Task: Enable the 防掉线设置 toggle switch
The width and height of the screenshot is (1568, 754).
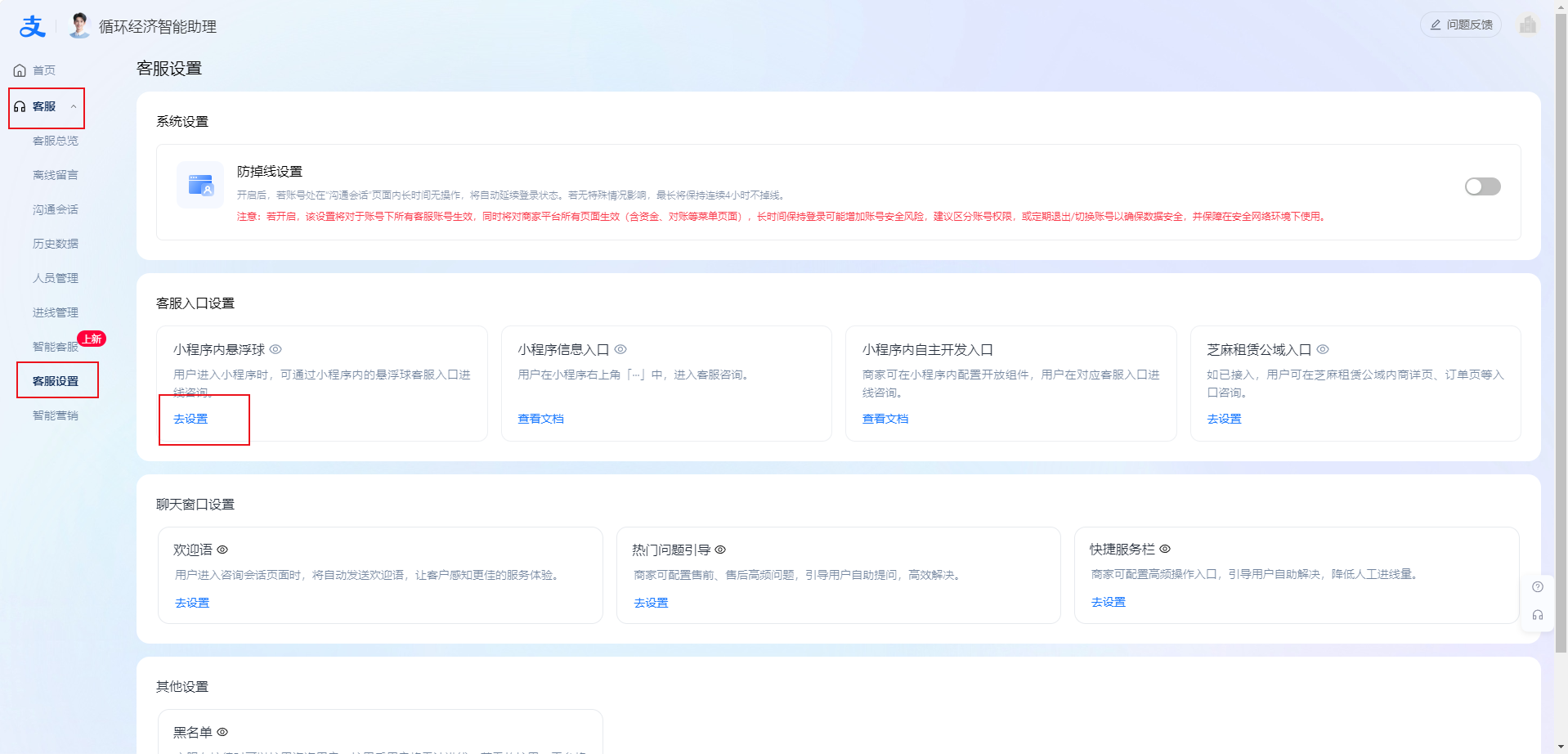Action: (1482, 186)
